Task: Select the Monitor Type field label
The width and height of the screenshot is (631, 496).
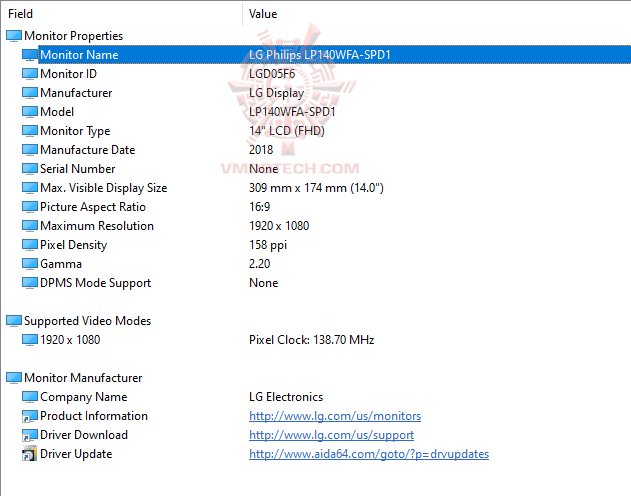Action: (75, 131)
